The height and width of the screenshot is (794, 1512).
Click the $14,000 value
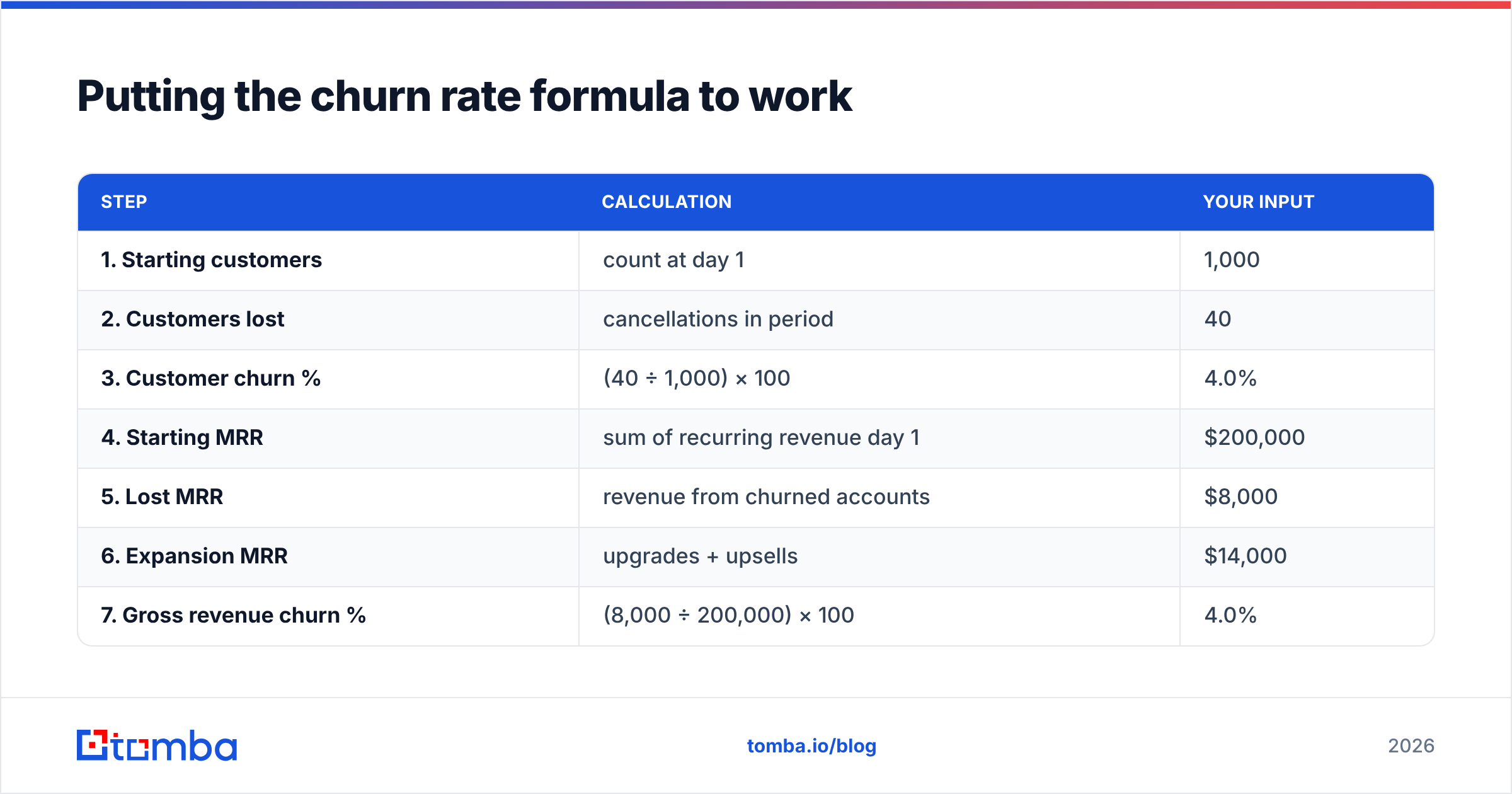[1246, 556]
